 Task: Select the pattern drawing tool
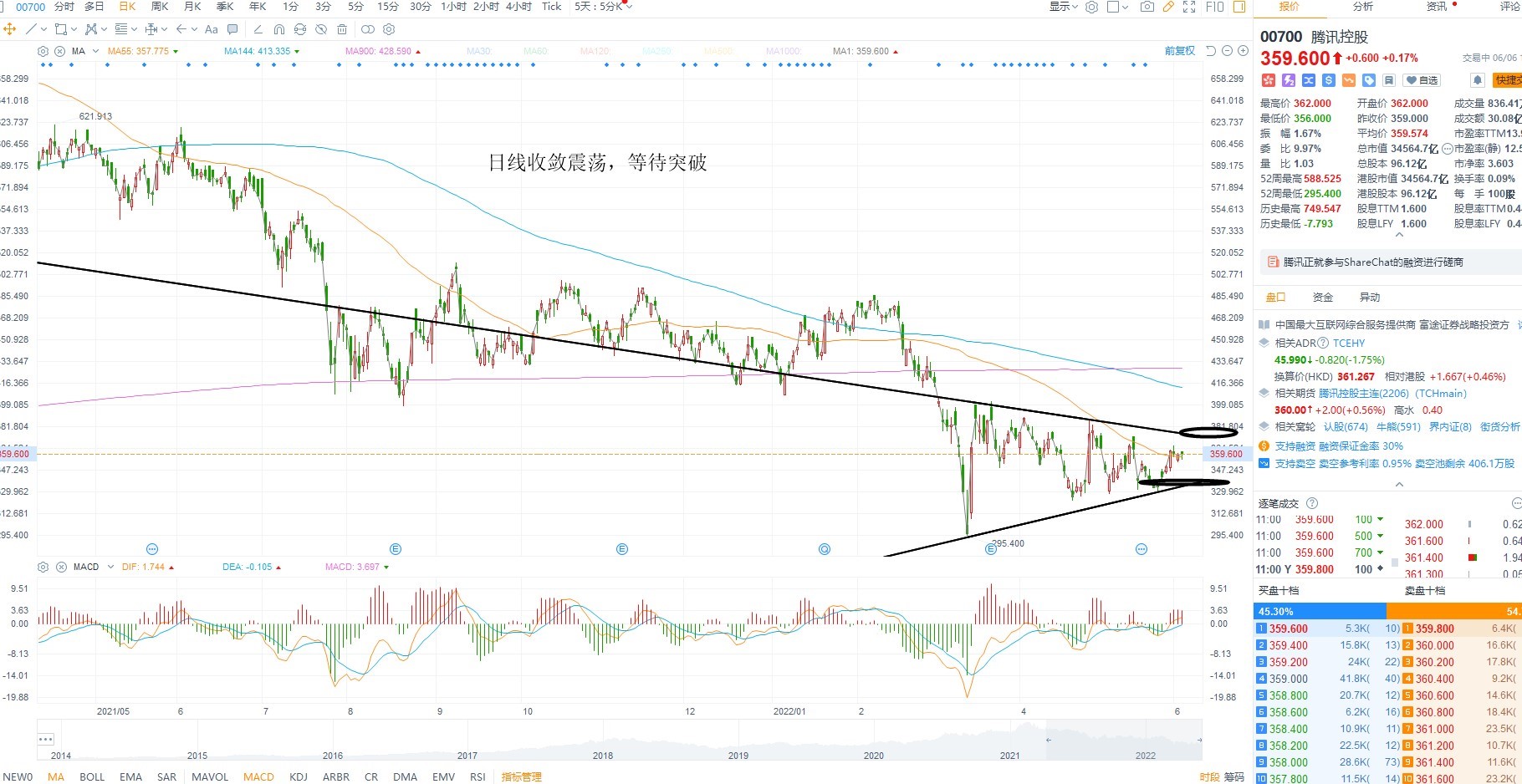coord(91,29)
